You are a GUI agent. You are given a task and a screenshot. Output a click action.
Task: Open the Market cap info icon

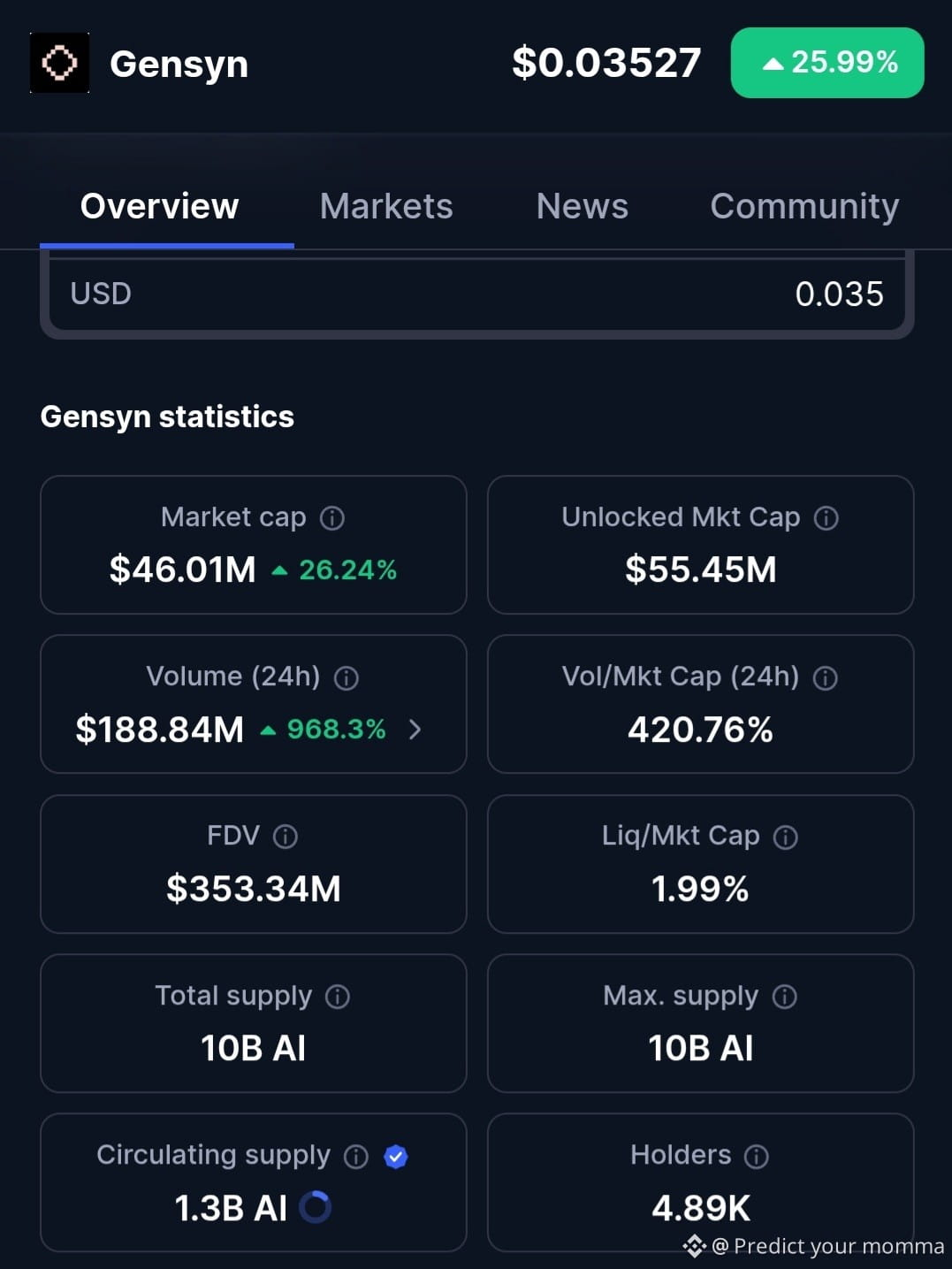(332, 518)
